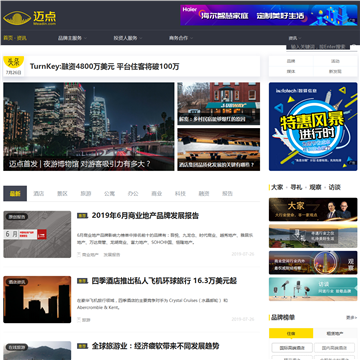The width and height of the screenshot is (360, 360).
Task: Expand the 投资人服务 dropdown menu
Action: [128, 38]
